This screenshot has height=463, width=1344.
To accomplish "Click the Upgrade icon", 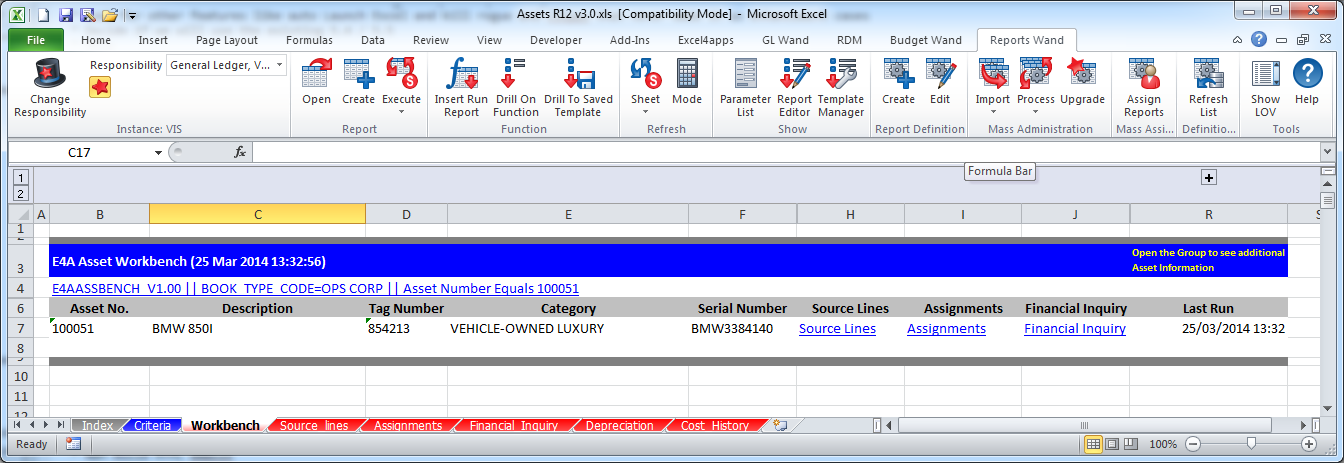I will pos(1082,74).
